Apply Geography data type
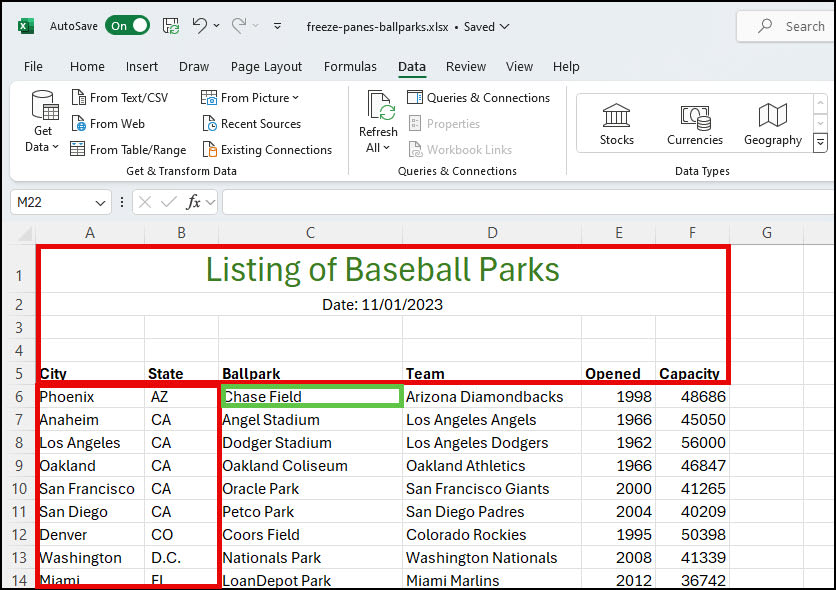 pos(772,123)
